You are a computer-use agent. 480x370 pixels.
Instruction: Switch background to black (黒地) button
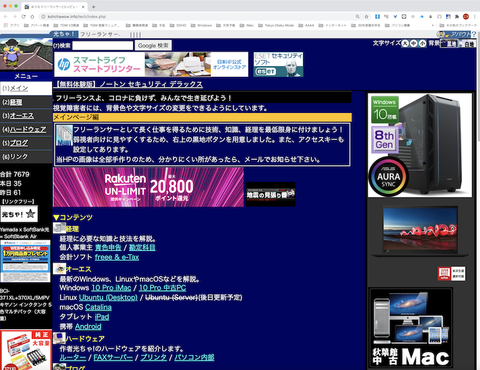point(449,43)
